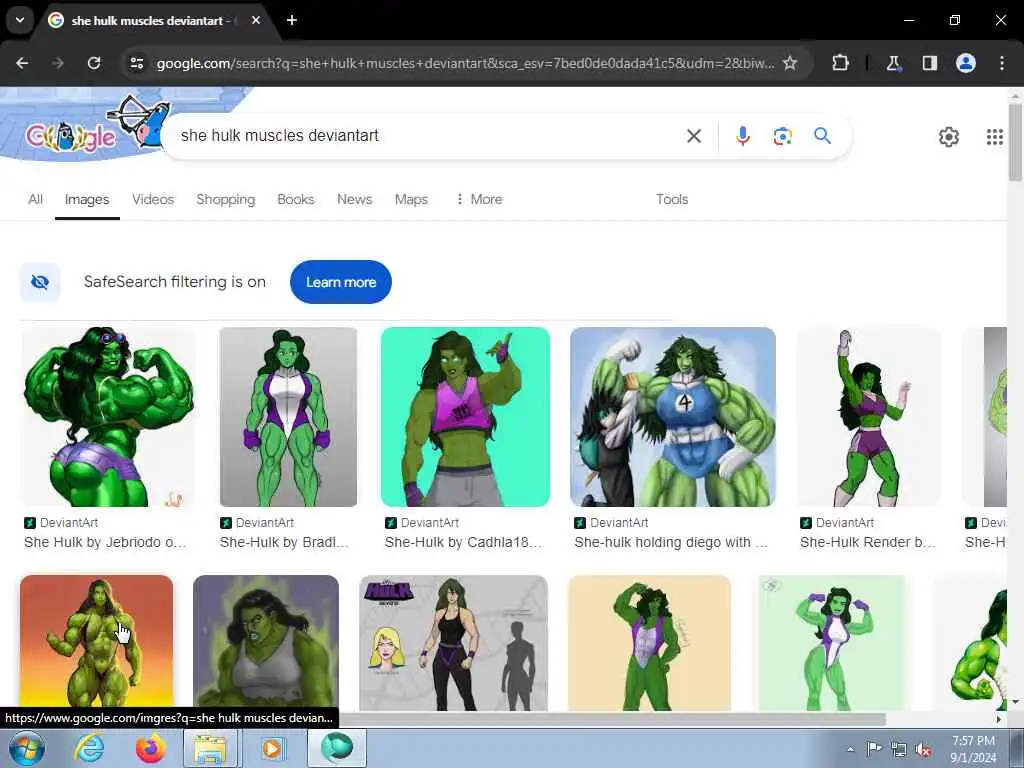Image resolution: width=1024 pixels, height=768 pixels.
Task: Clear the search query with X
Action: (694, 136)
